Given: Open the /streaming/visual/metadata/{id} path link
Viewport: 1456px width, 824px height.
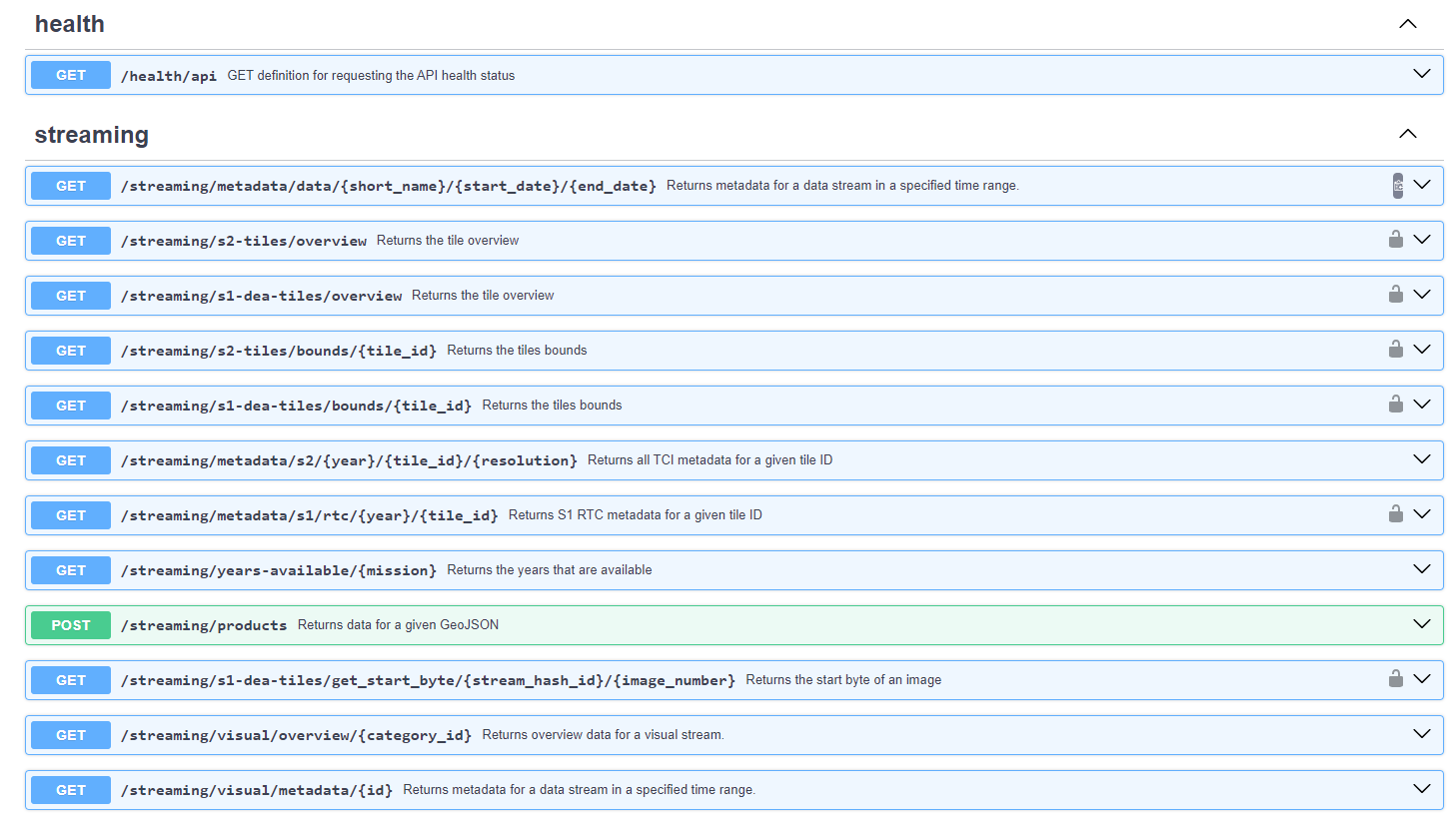Looking at the screenshot, I should (257, 790).
